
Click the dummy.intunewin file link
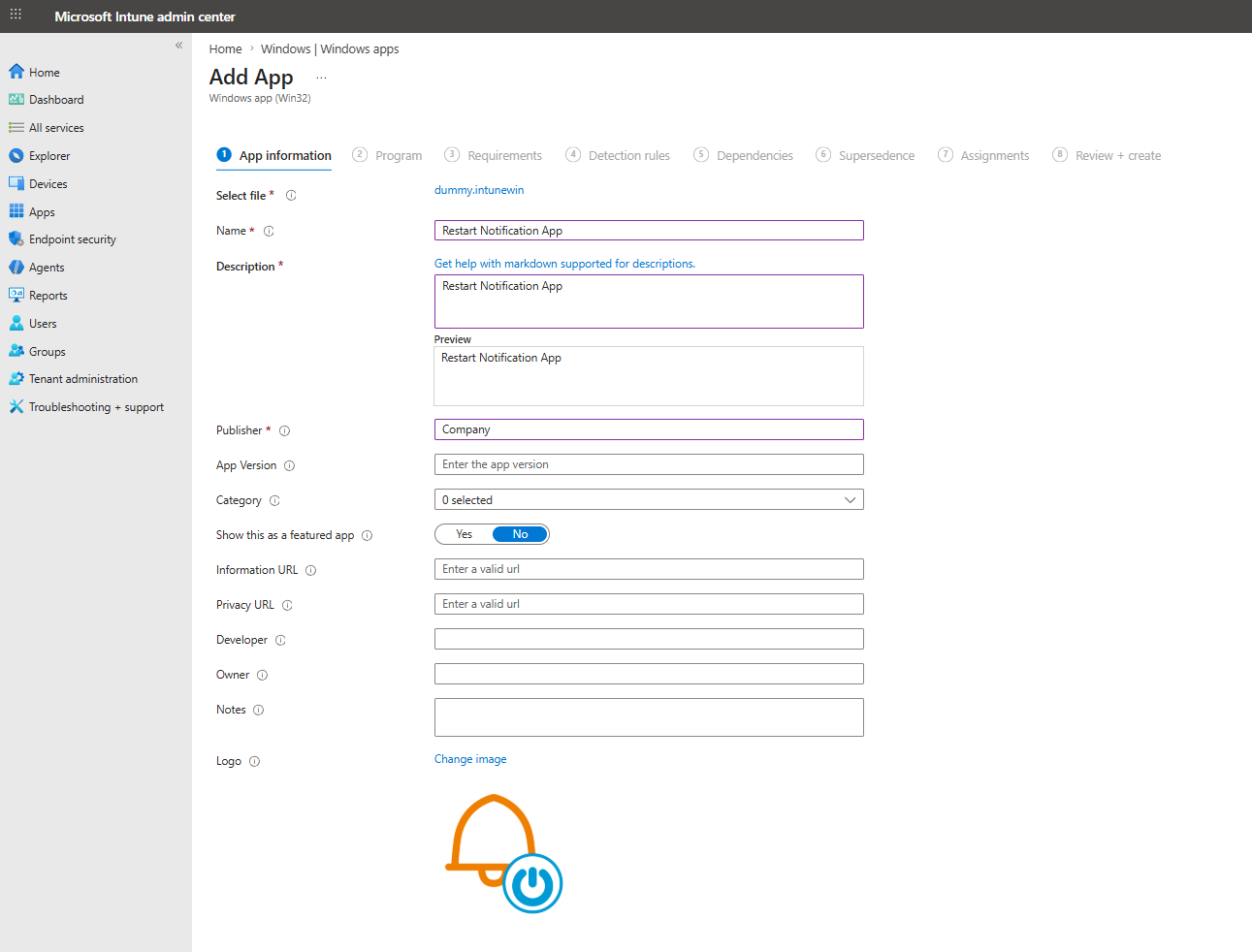point(479,189)
